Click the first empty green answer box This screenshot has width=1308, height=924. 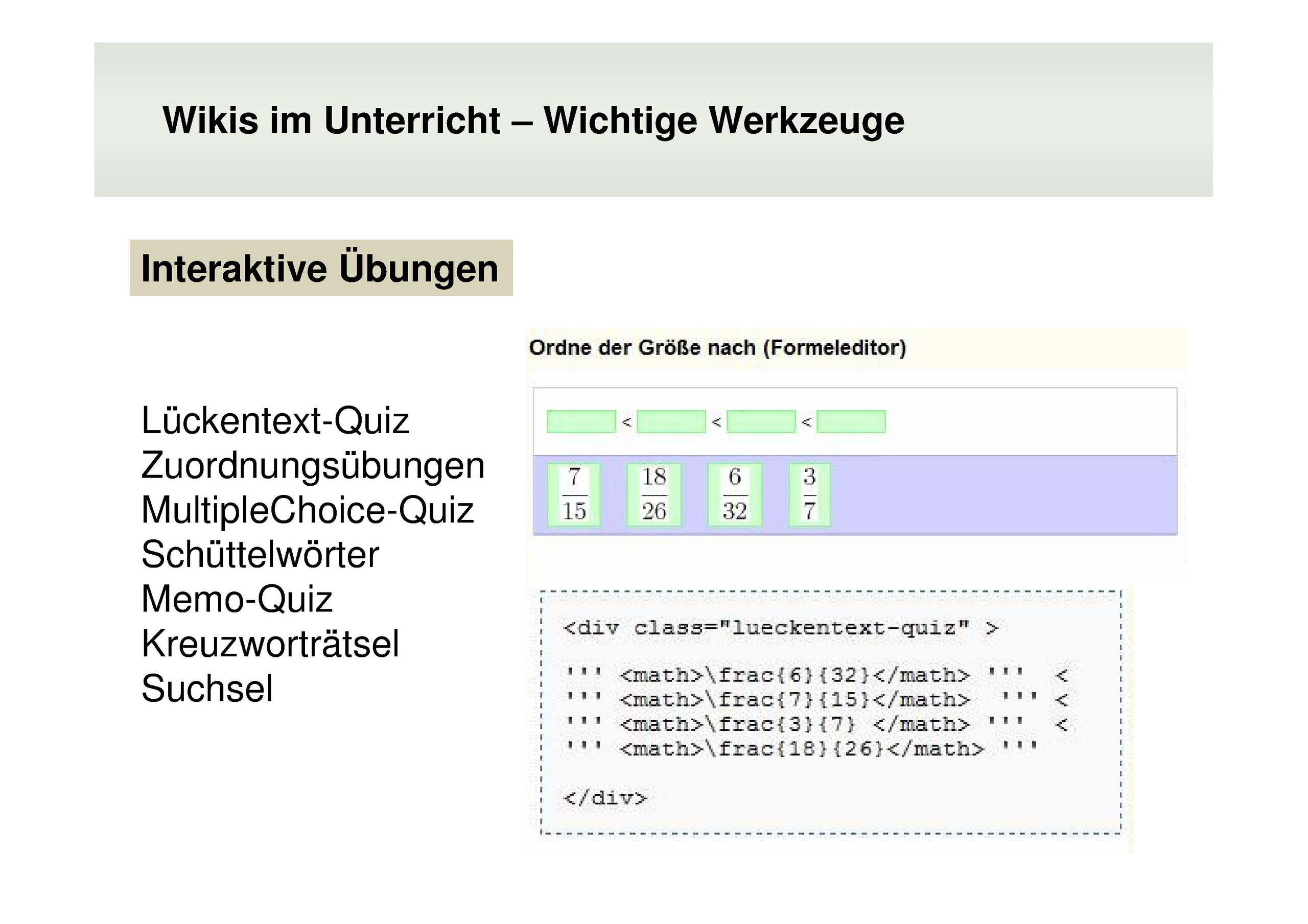point(581,421)
